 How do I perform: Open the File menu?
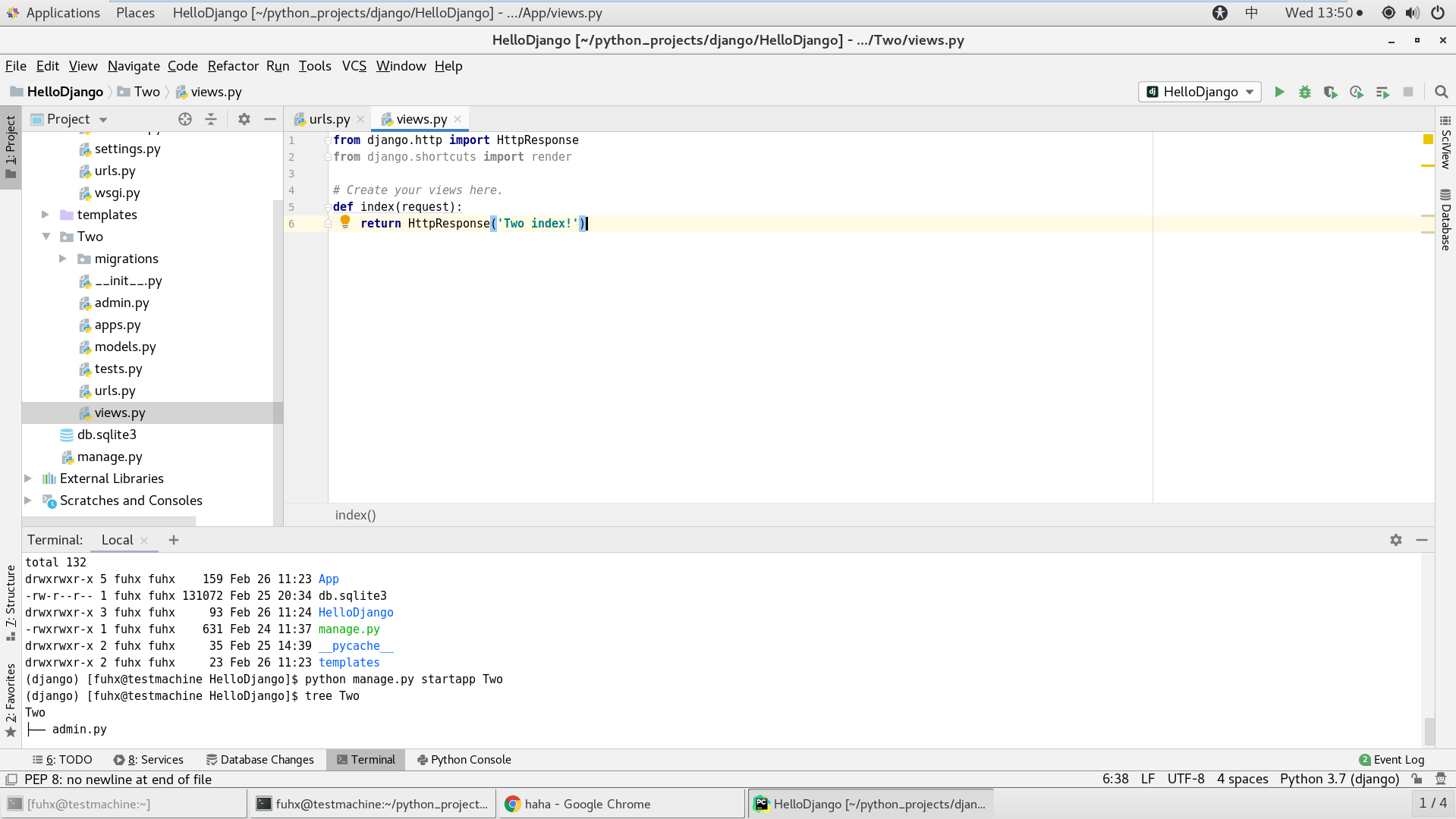coord(16,66)
